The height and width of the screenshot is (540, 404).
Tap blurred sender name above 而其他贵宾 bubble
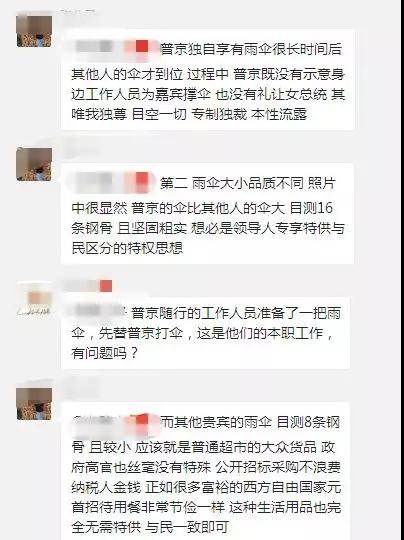coord(79,387)
